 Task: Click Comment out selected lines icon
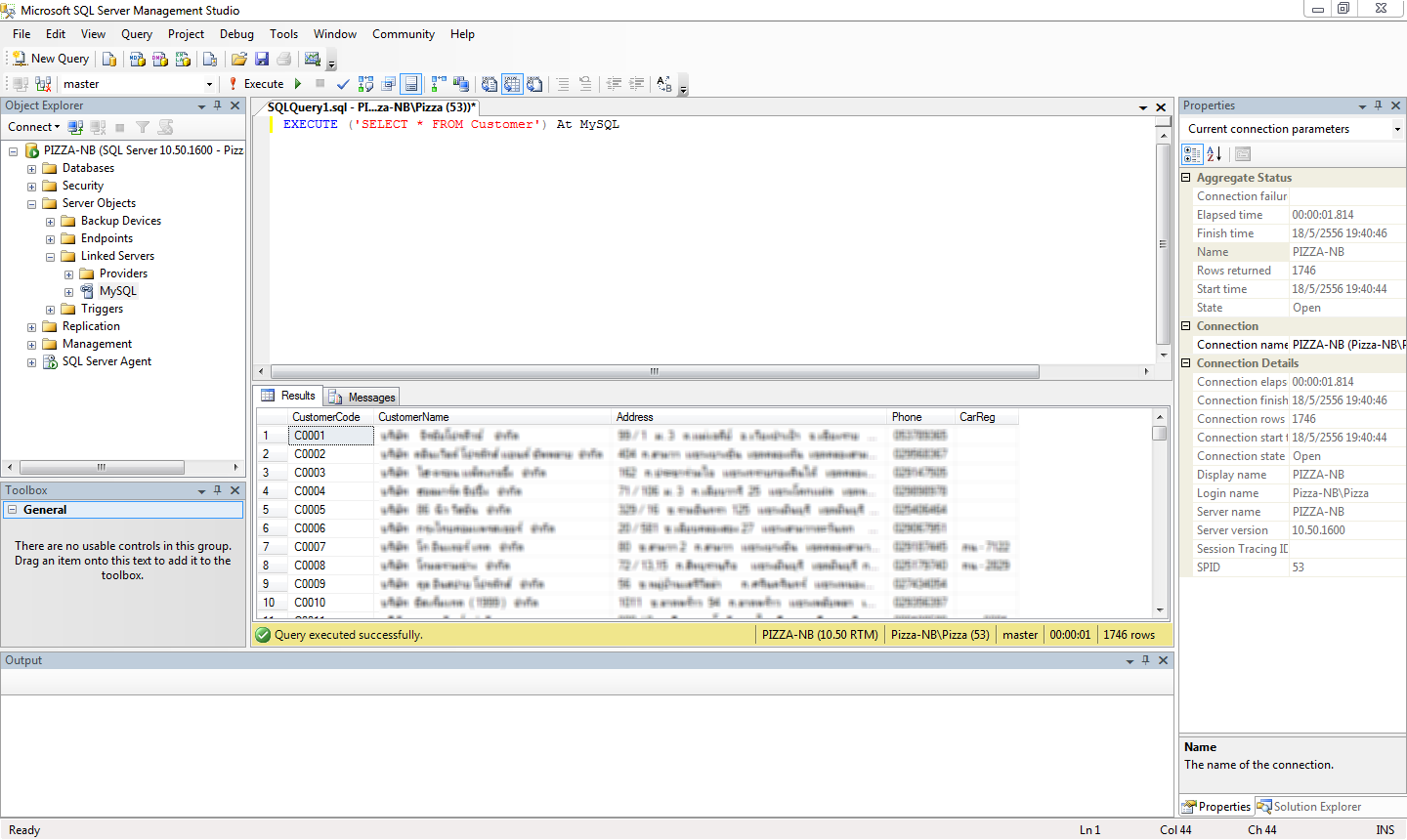[563, 84]
